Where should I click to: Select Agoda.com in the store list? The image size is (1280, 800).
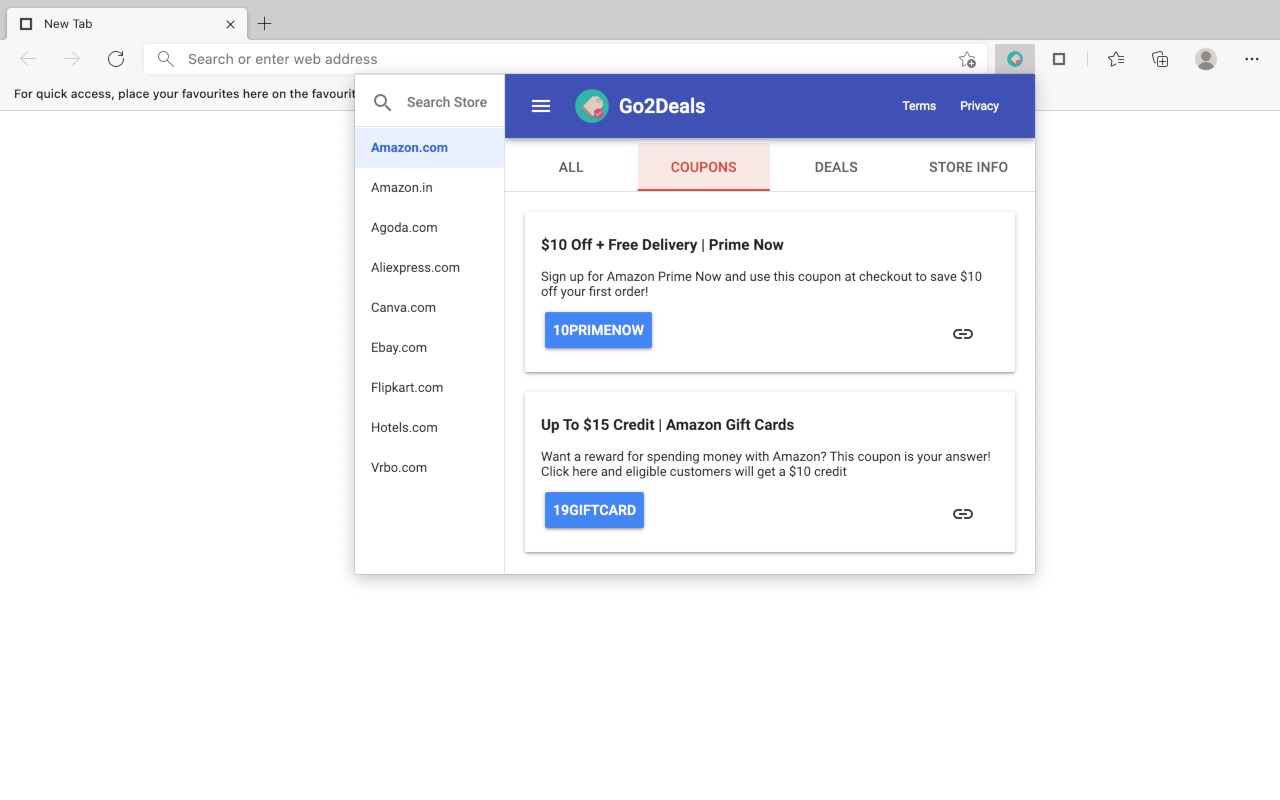point(430,227)
